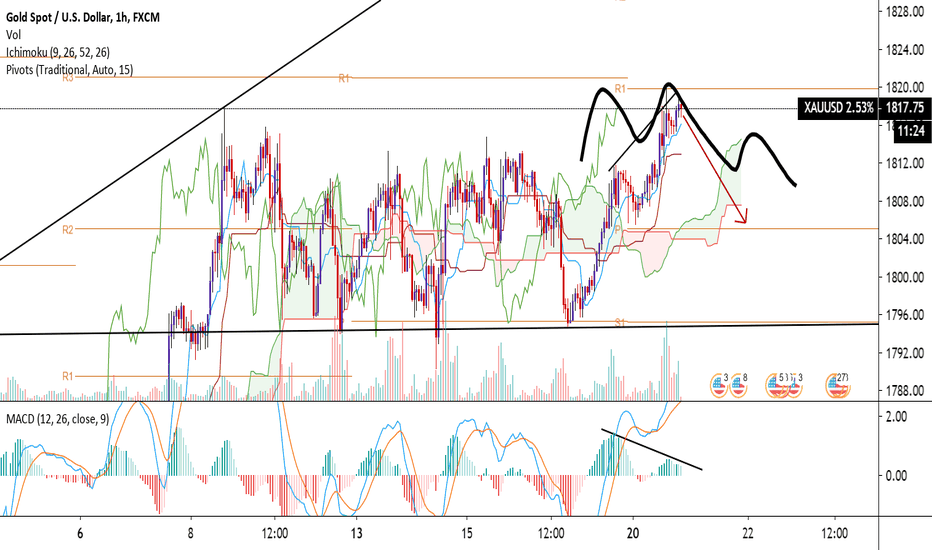Click the date label 20 on time axis
Image resolution: width=932 pixels, height=550 pixels.
[x=632, y=533]
